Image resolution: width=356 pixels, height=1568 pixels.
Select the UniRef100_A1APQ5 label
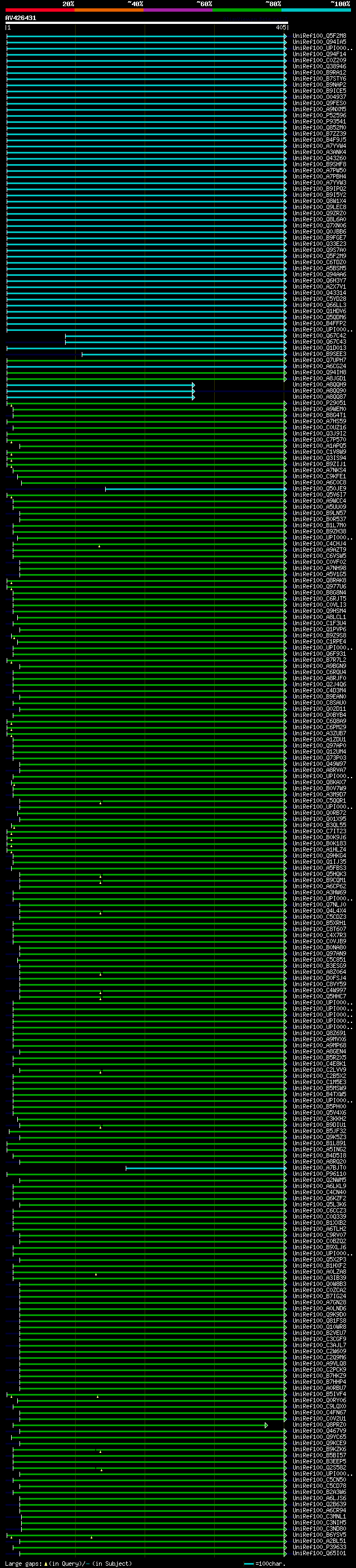click(x=319, y=446)
